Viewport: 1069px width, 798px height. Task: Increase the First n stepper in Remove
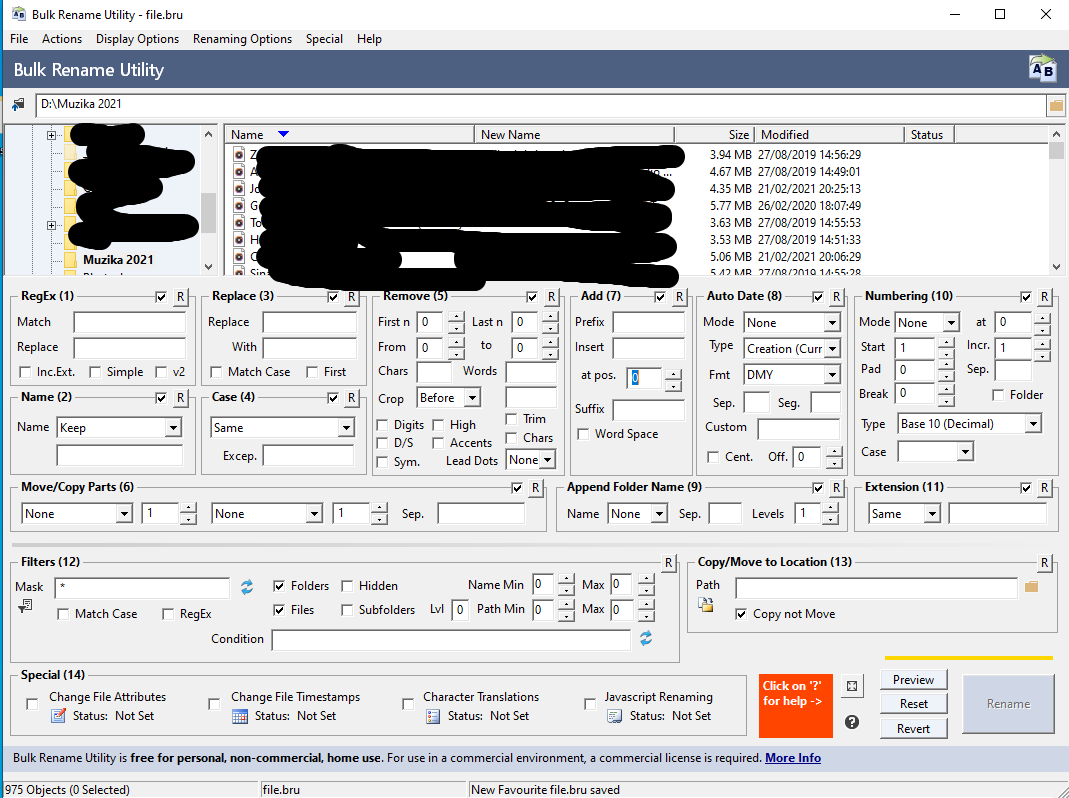point(456,317)
